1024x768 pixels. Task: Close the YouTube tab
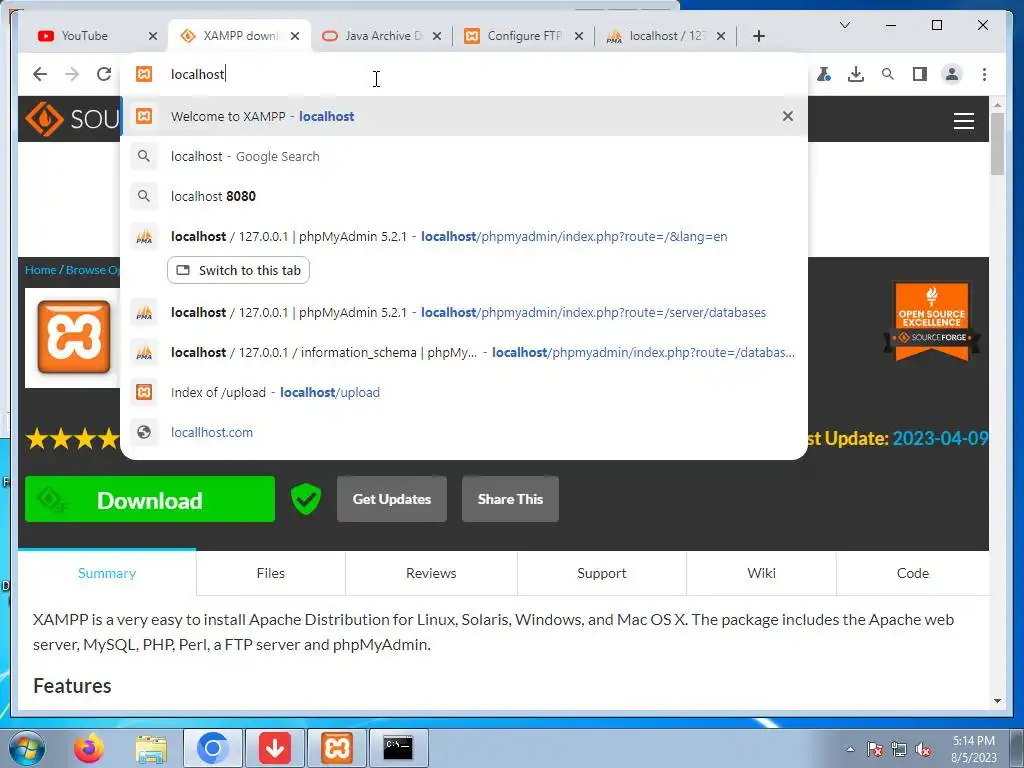tap(153, 36)
